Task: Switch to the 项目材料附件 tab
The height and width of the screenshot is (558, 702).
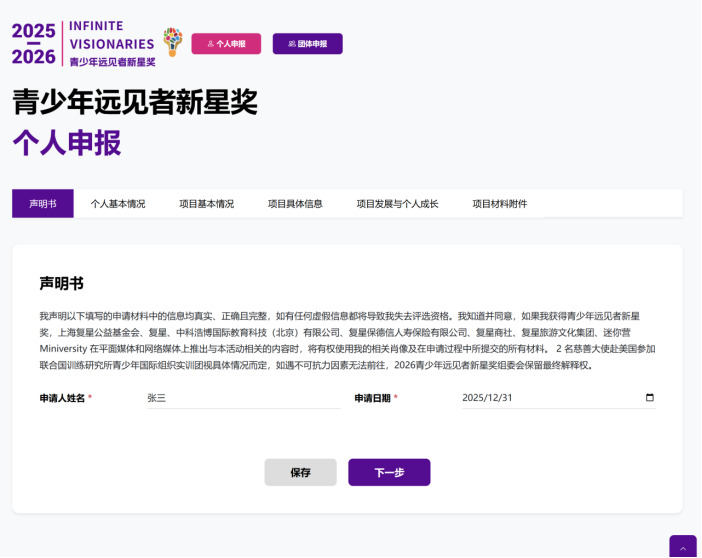Action: [x=500, y=204]
